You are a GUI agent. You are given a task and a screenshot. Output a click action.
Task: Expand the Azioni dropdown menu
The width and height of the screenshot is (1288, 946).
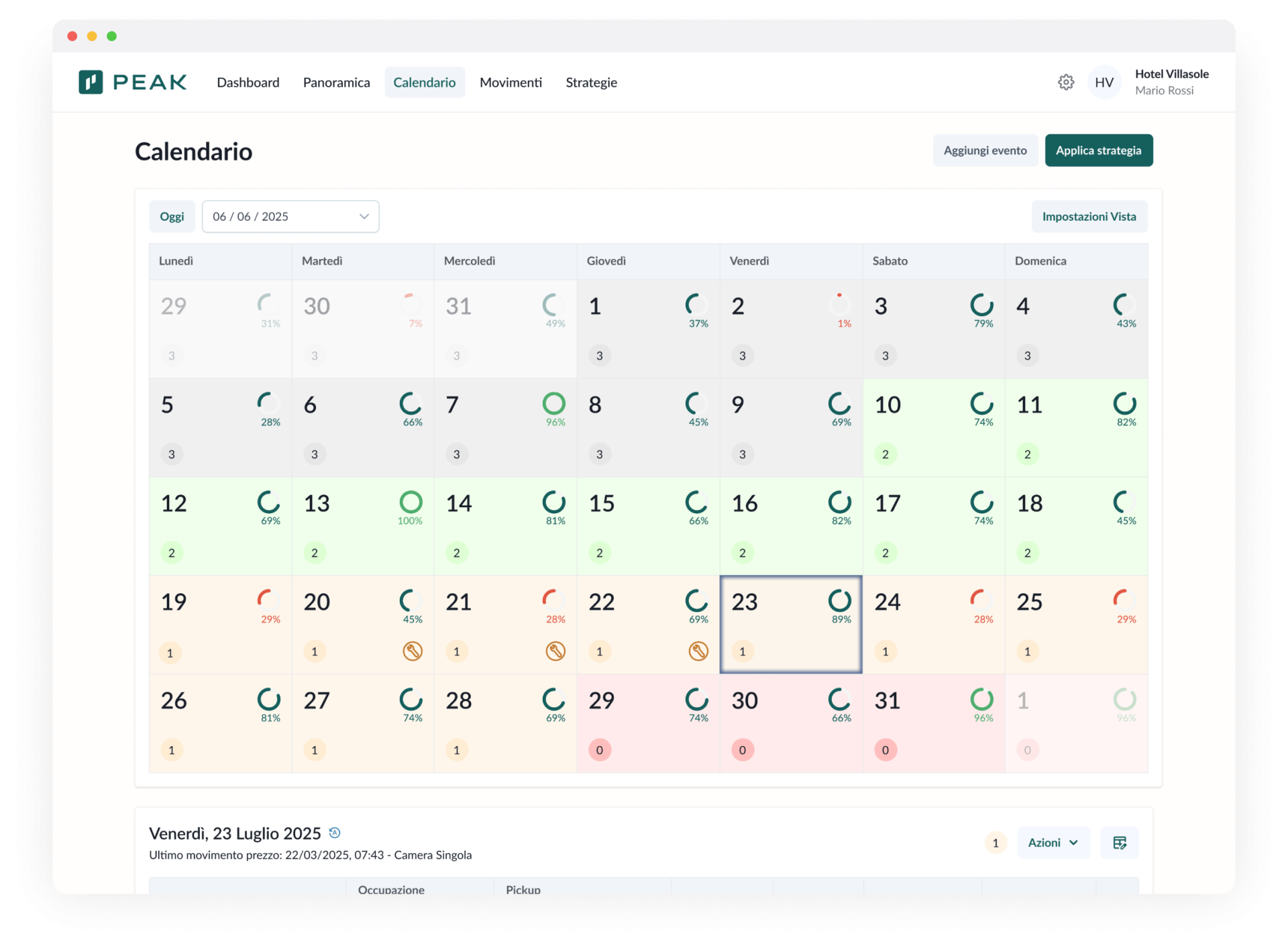(1053, 843)
